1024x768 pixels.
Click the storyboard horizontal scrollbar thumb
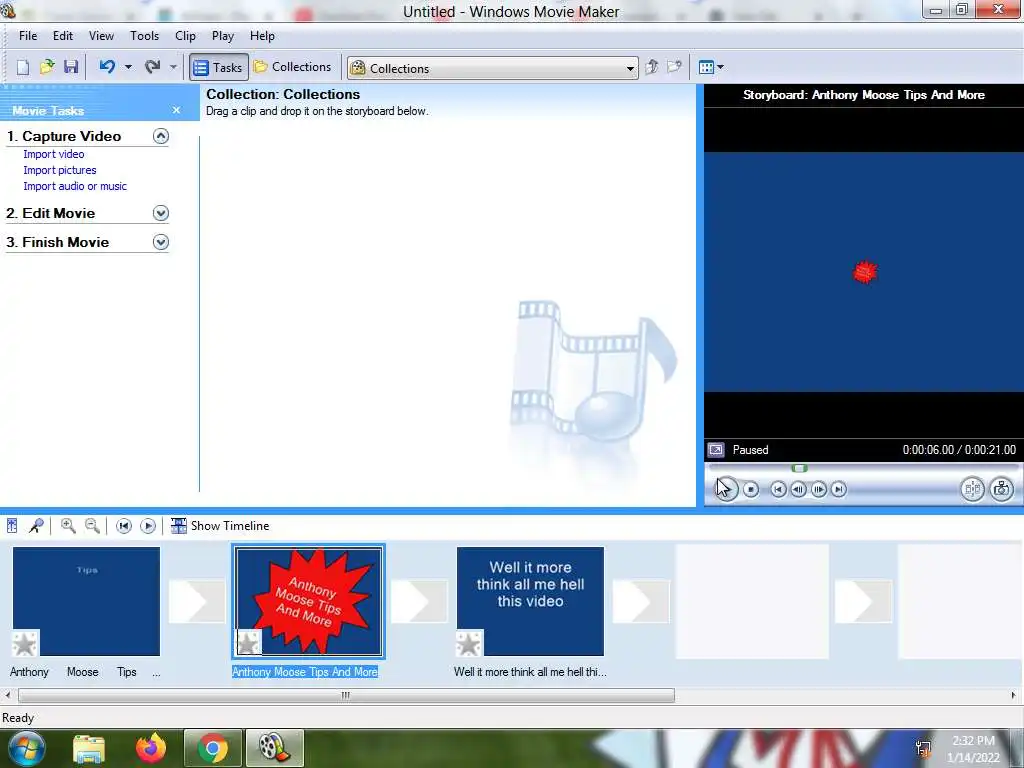coord(346,696)
